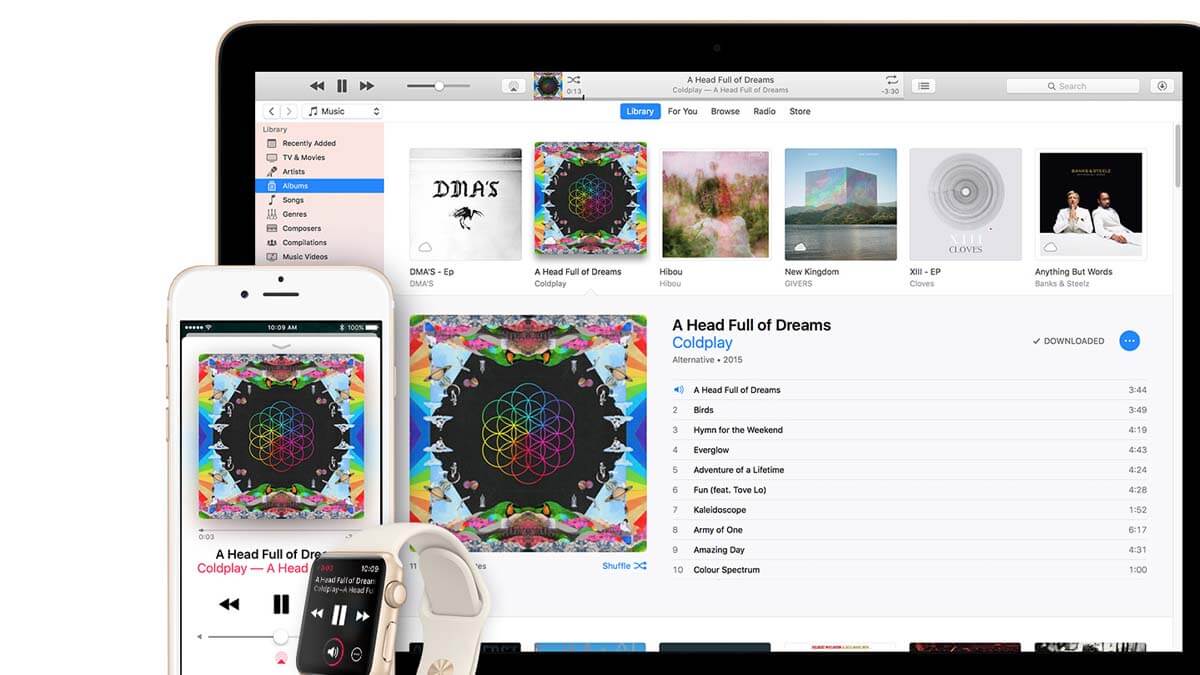Open the DMA'S - Ep album cover

pos(466,204)
